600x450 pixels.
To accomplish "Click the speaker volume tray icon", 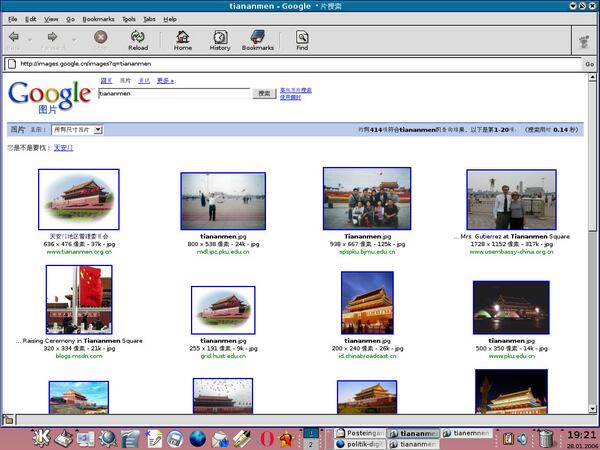I will coord(522,439).
